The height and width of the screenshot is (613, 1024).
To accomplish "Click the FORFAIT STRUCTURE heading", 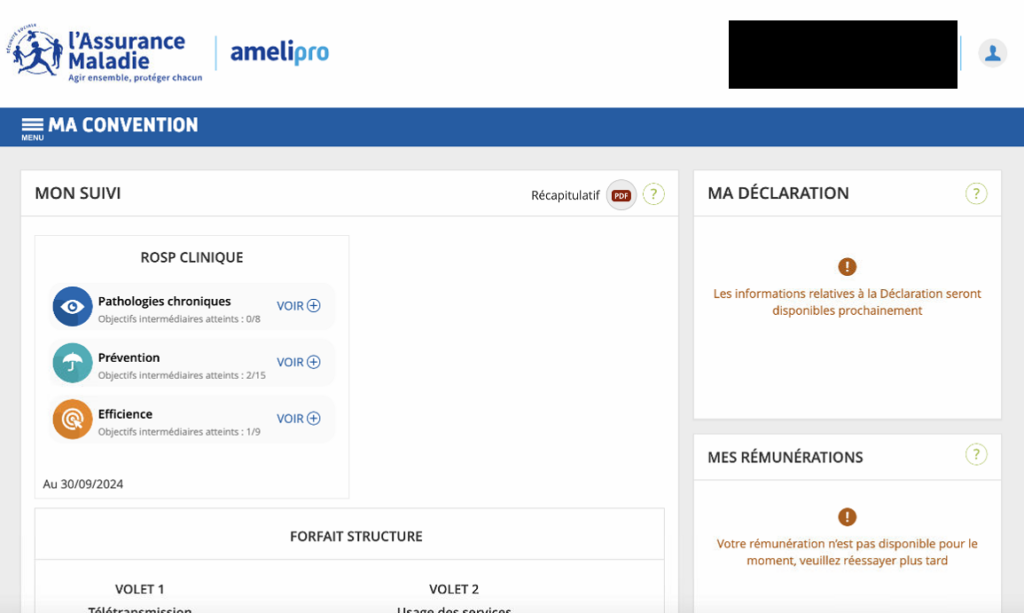I will coord(356,536).
